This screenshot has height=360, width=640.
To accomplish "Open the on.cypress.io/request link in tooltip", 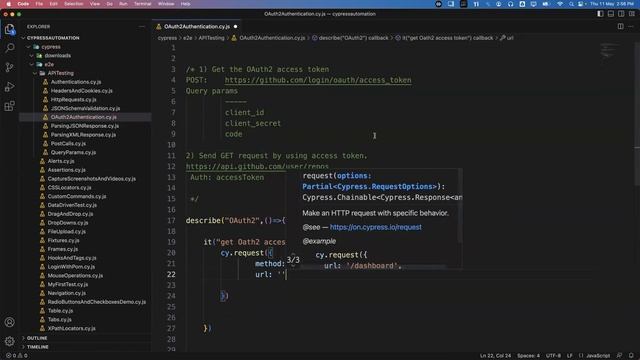I will click(376, 227).
